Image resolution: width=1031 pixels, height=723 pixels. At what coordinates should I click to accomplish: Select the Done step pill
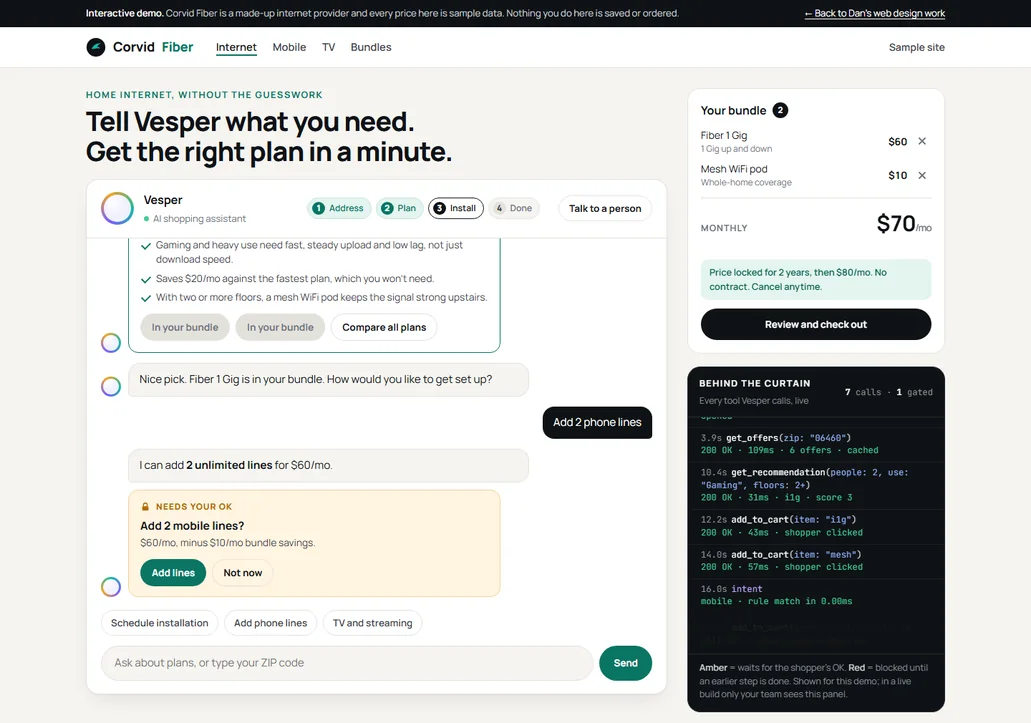click(514, 208)
